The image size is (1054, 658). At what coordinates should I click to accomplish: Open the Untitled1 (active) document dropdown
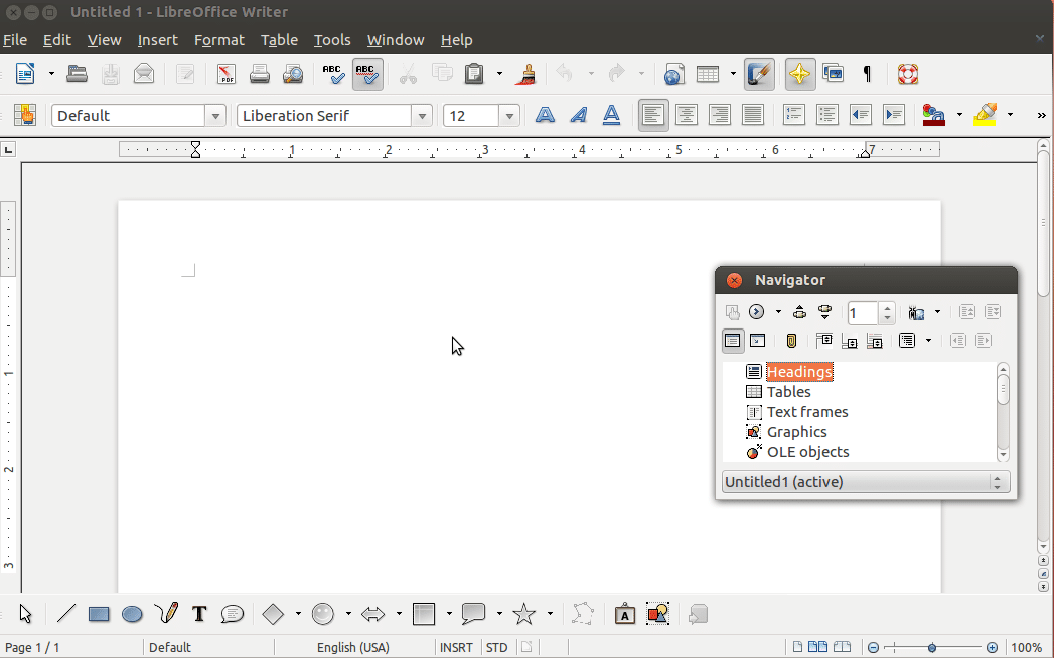[x=866, y=482]
